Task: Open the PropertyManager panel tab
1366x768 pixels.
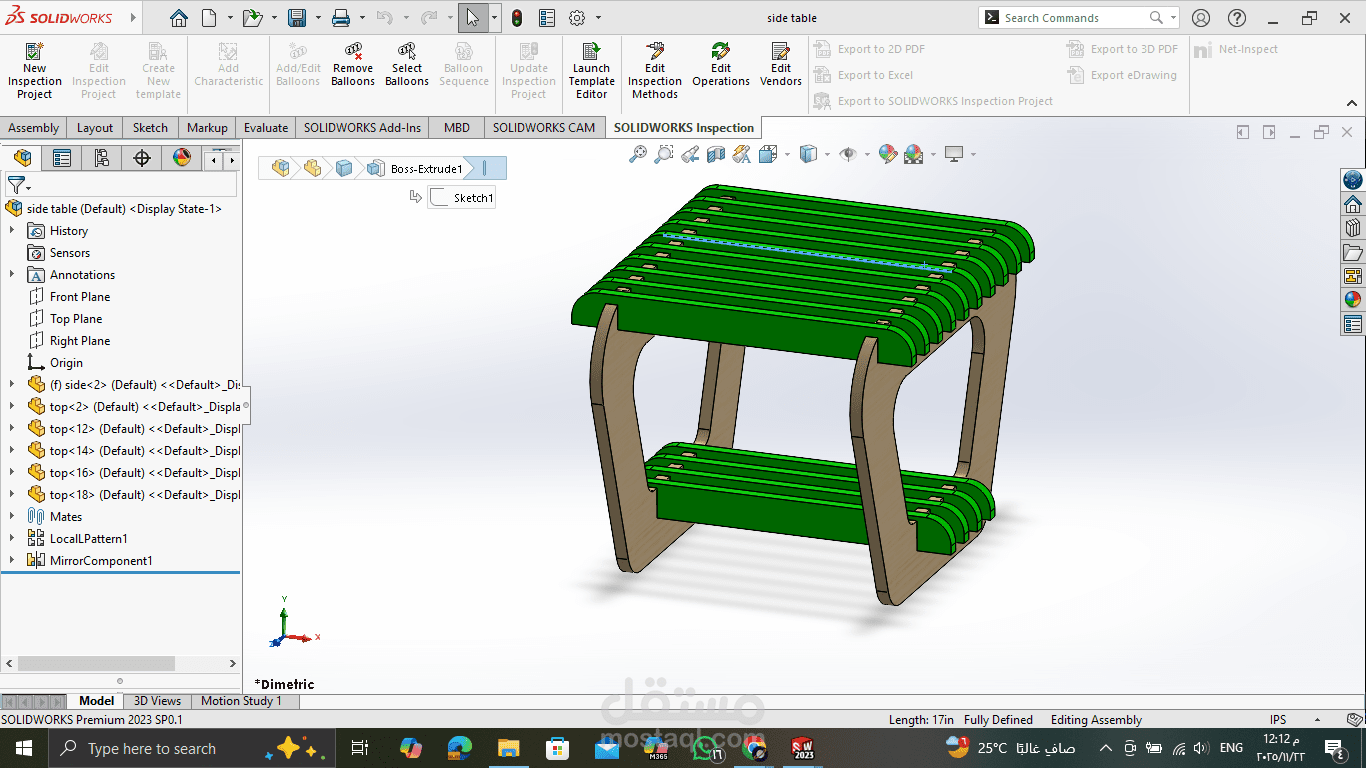Action: [62, 158]
